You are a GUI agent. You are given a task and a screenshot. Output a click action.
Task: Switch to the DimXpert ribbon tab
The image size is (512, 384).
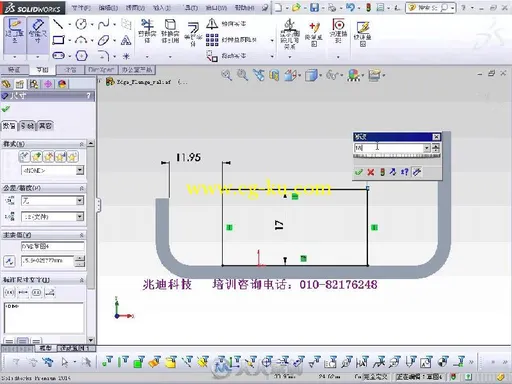[101, 70]
